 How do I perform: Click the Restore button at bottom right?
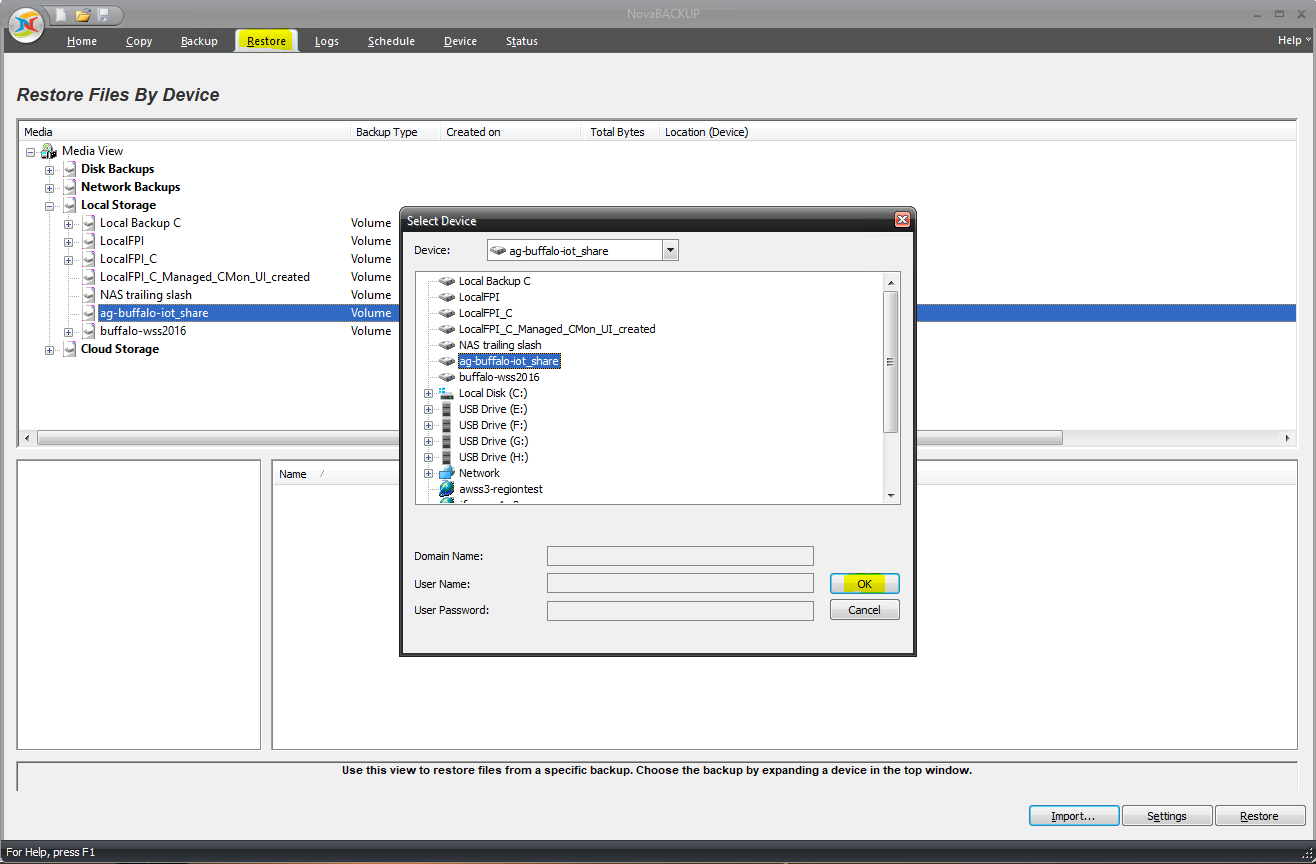pos(1260,816)
